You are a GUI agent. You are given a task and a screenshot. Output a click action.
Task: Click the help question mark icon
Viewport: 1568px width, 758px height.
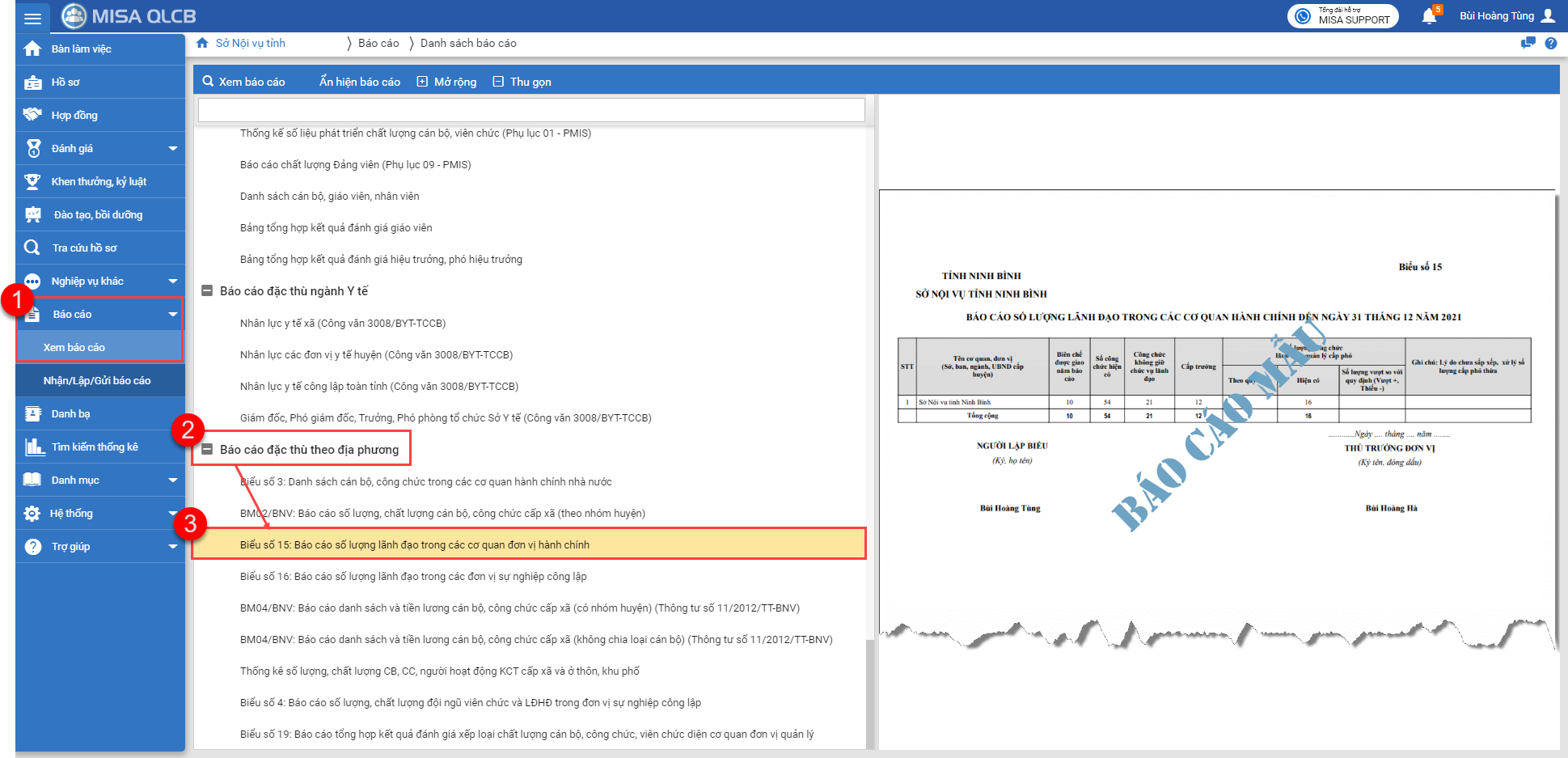(1551, 44)
